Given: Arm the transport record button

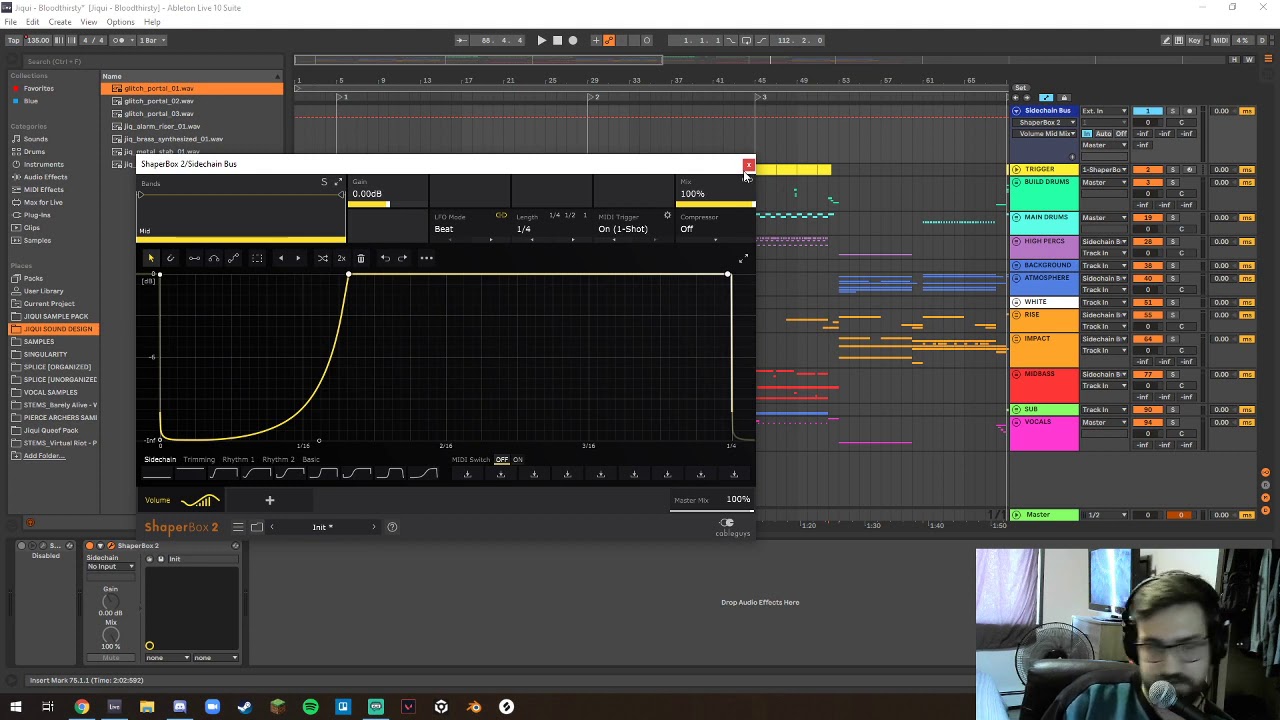Looking at the screenshot, I should (x=573, y=40).
